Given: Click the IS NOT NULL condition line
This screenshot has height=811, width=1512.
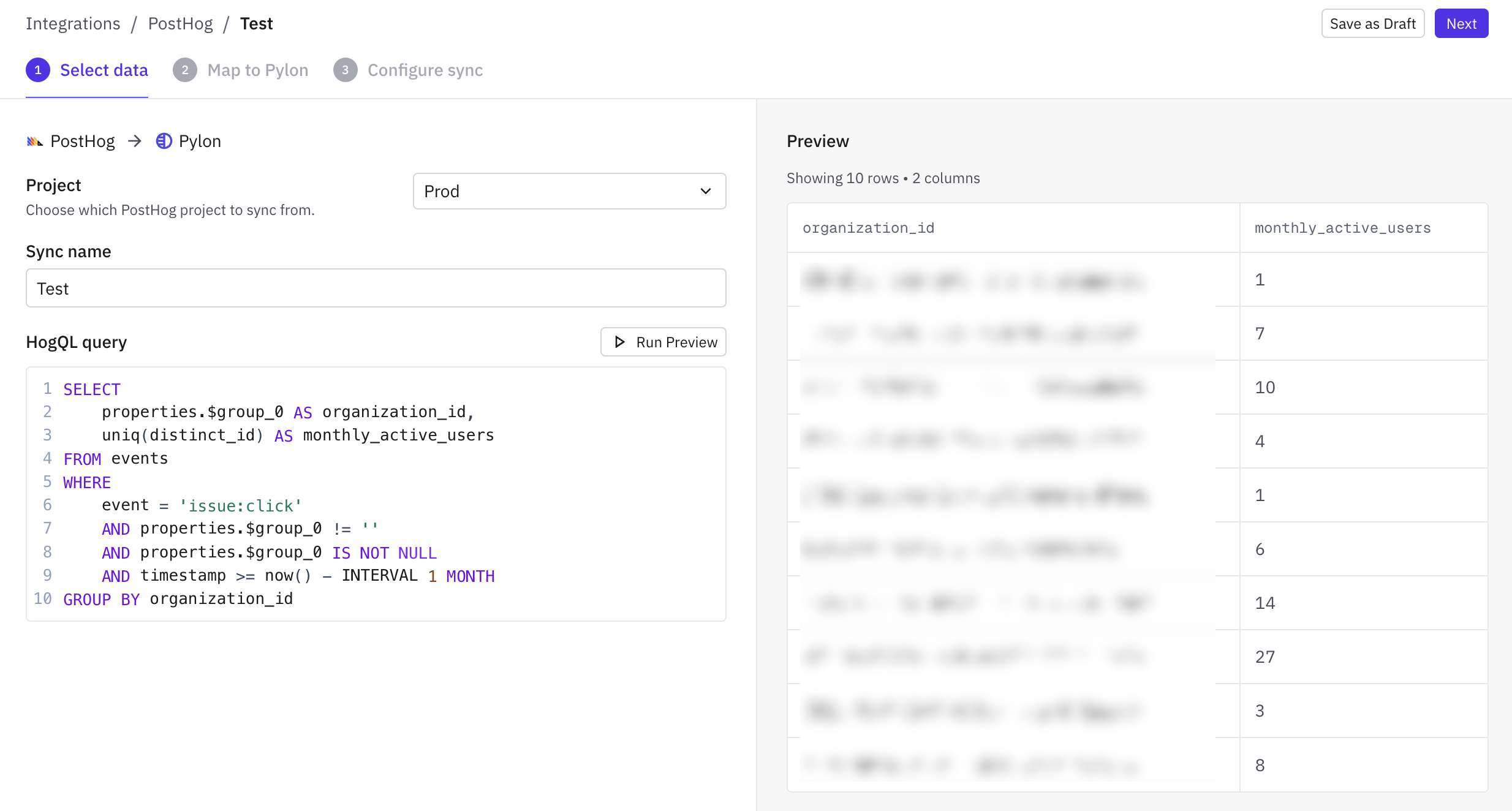Looking at the screenshot, I should [x=270, y=553].
